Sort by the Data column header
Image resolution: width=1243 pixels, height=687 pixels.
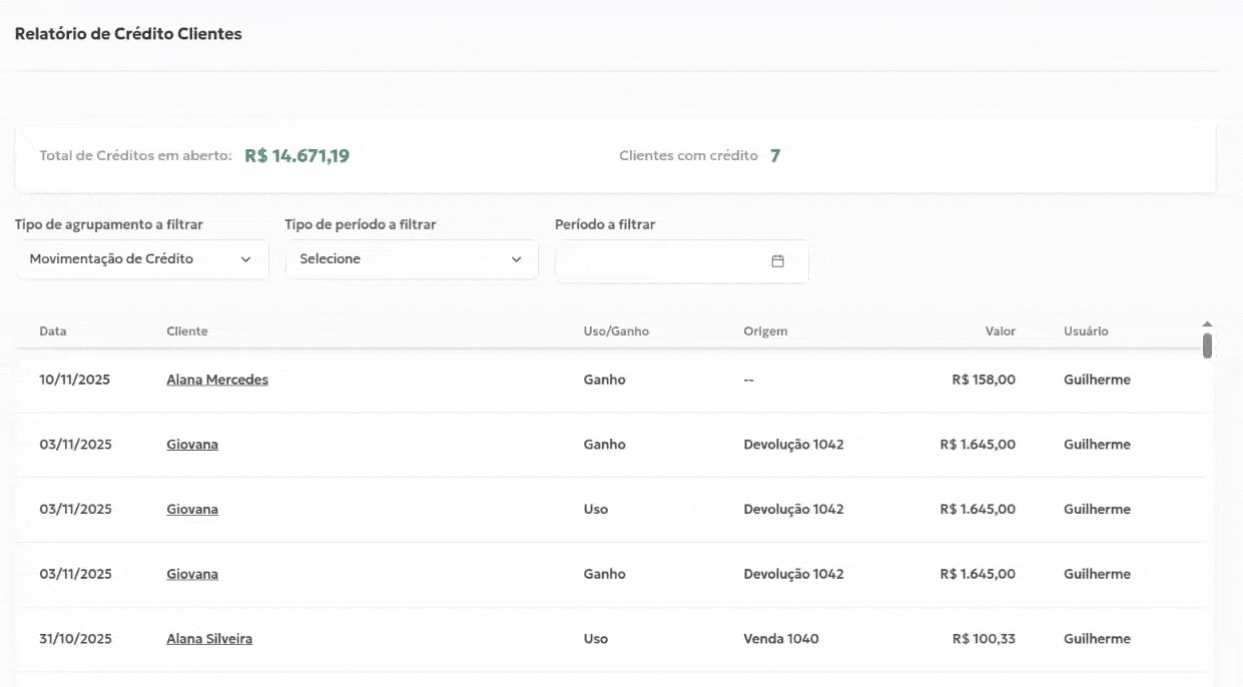[x=53, y=332]
